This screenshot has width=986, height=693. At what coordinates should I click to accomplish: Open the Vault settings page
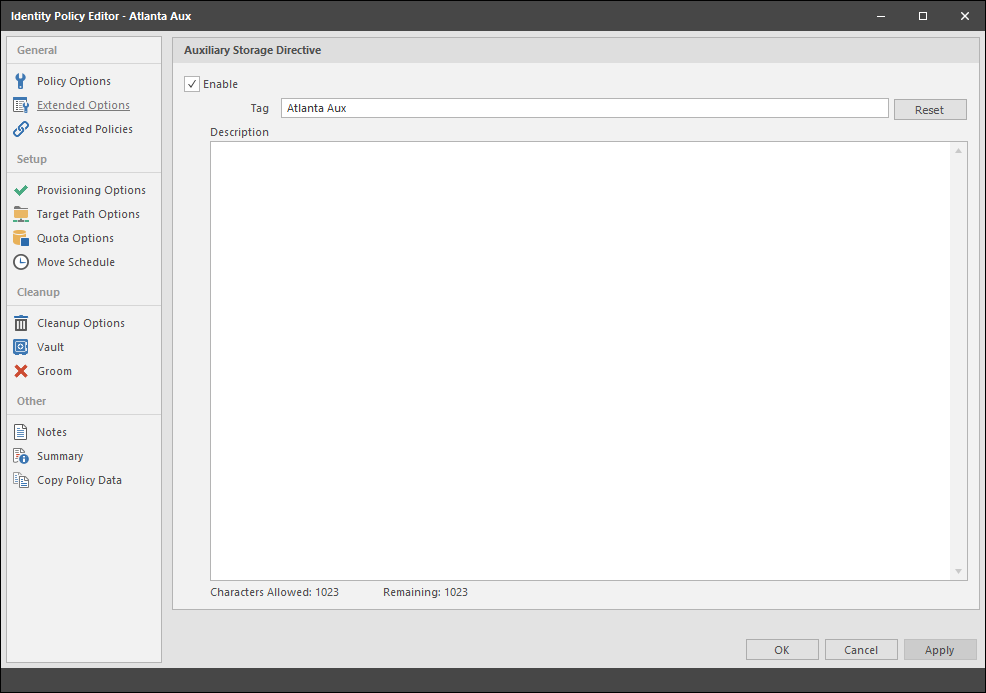point(50,347)
